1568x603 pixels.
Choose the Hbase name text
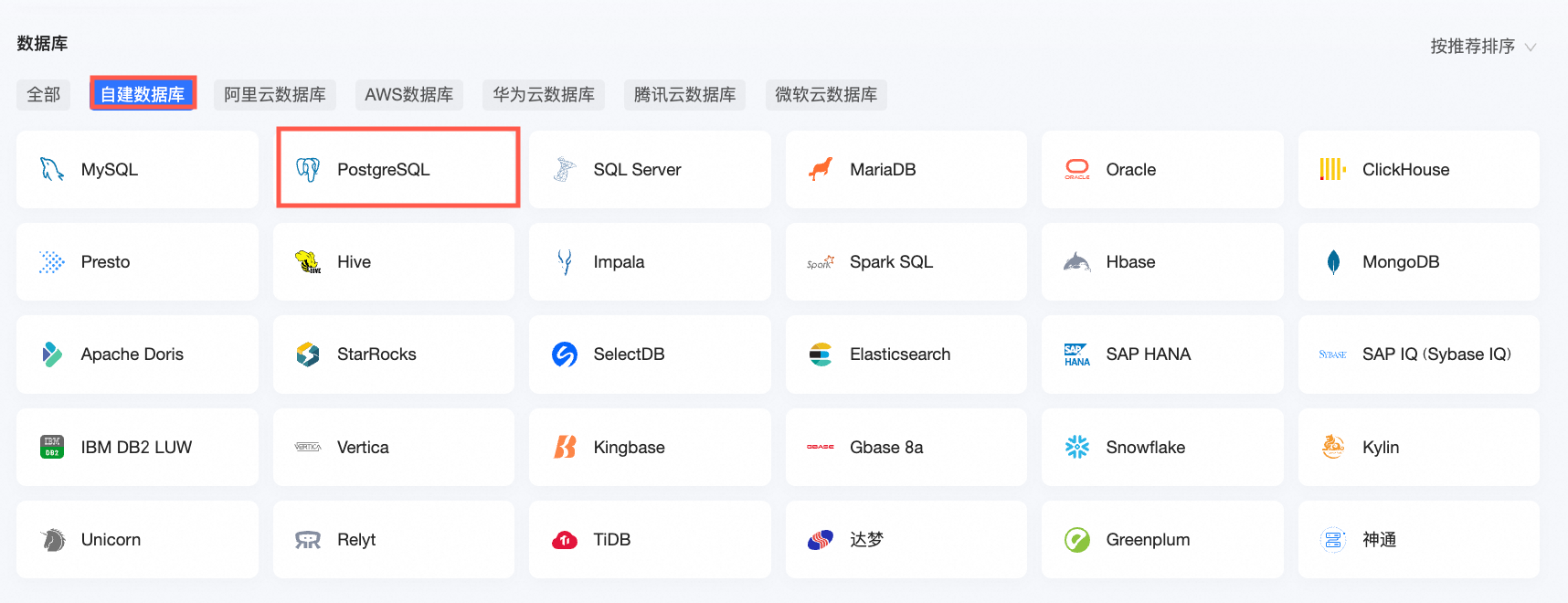pyautogui.click(x=1131, y=262)
